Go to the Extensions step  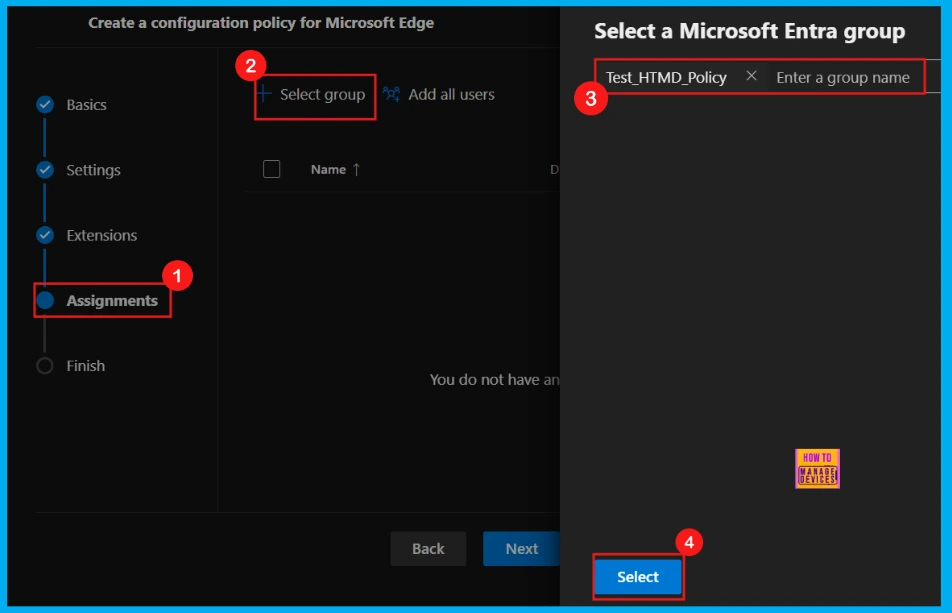coord(101,235)
